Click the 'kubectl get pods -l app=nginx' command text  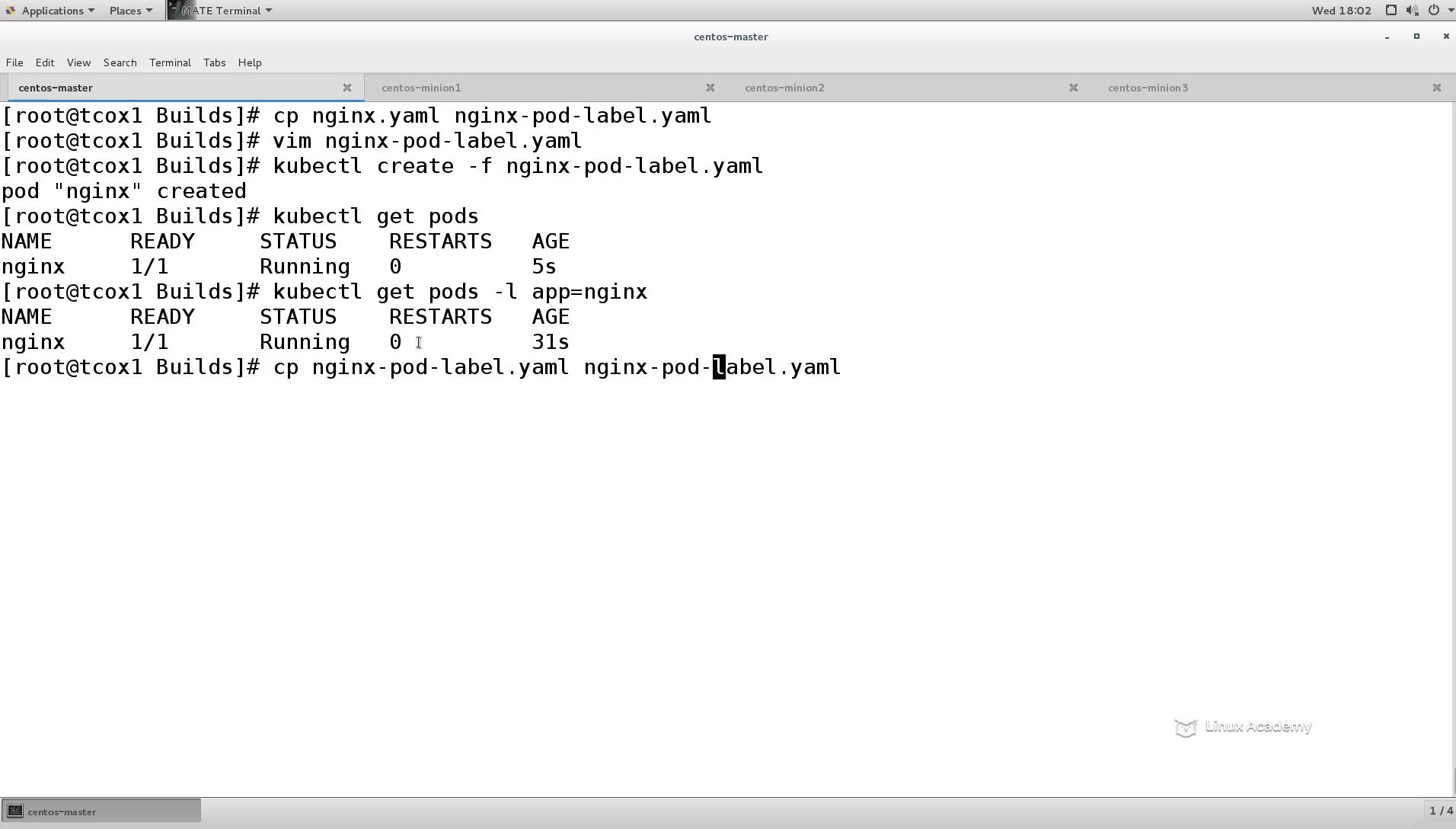[460, 292]
